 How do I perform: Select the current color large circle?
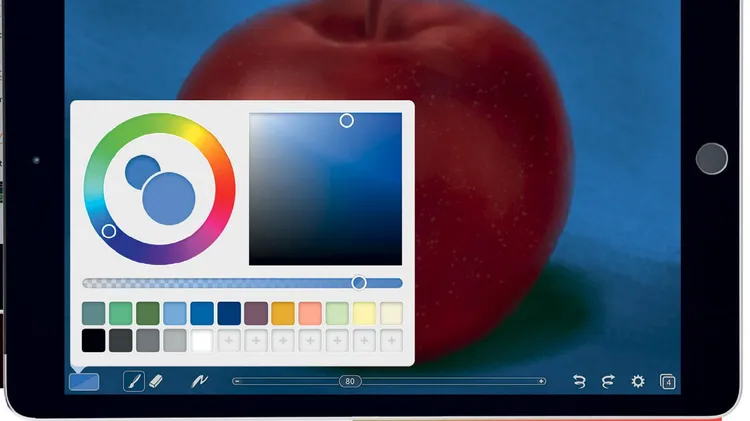pyautogui.click(x=169, y=199)
